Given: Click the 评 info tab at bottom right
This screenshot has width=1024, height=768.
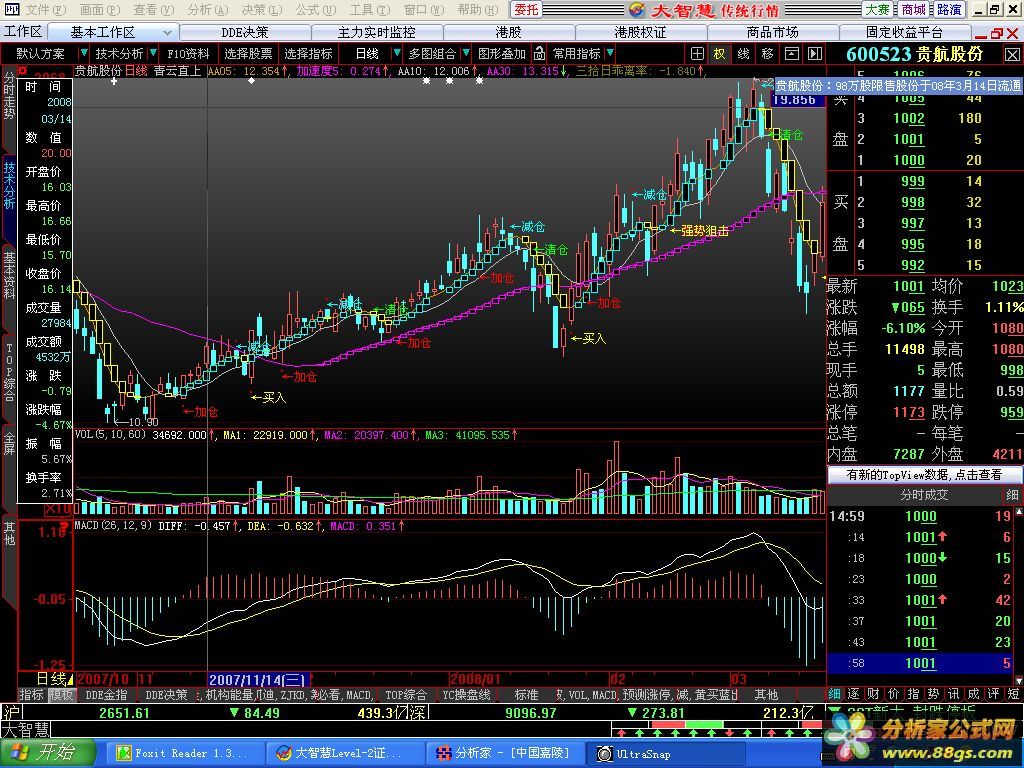Looking at the screenshot, I should click(x=993, y=694).
